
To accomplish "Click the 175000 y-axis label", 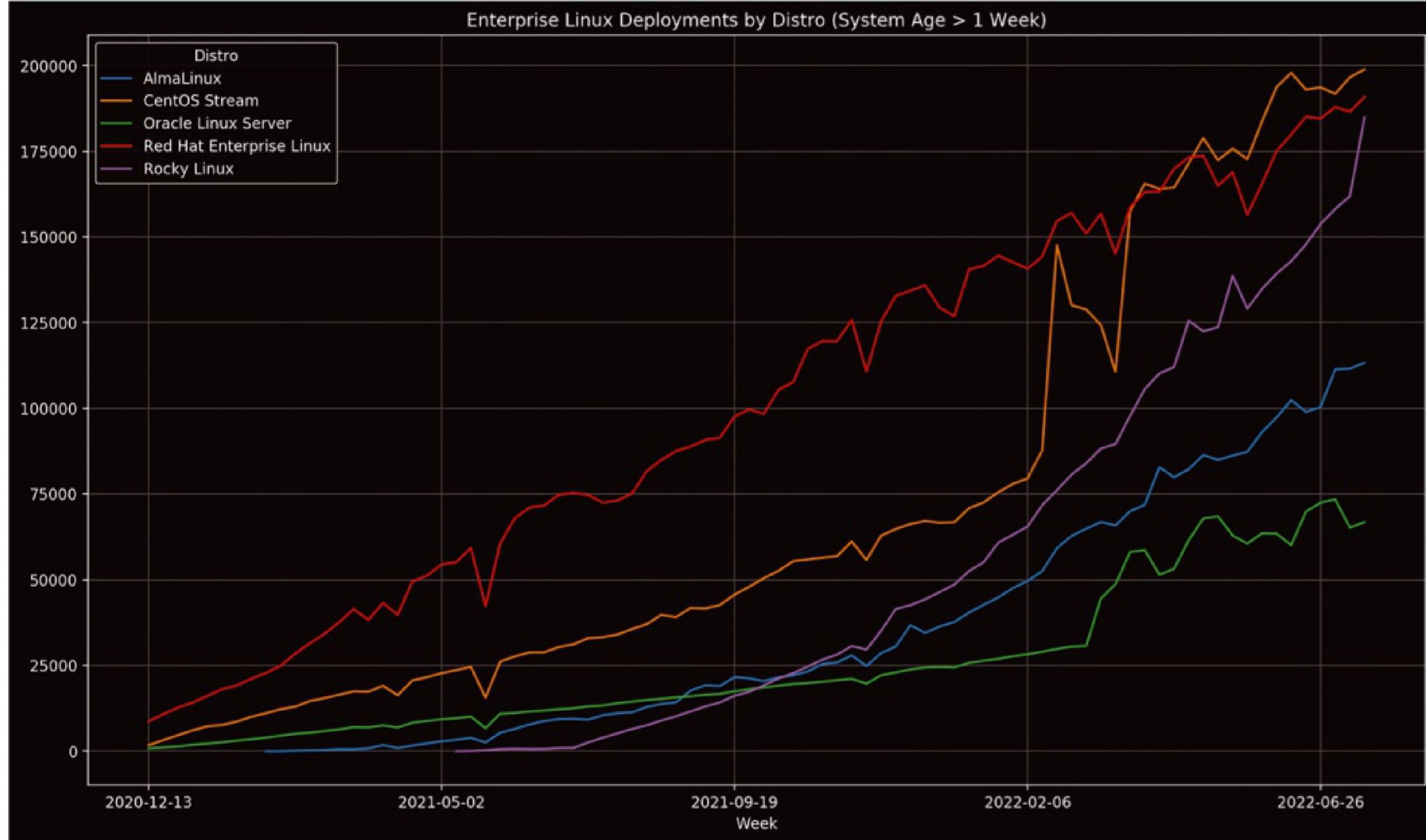I will [x=48, y=152].
